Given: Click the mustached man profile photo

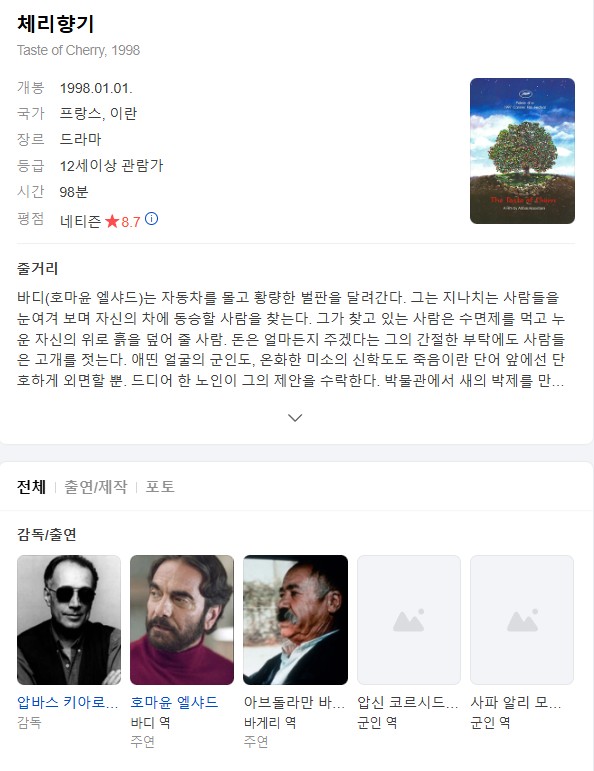Looking at the screenshot, I should pos(296,620).
